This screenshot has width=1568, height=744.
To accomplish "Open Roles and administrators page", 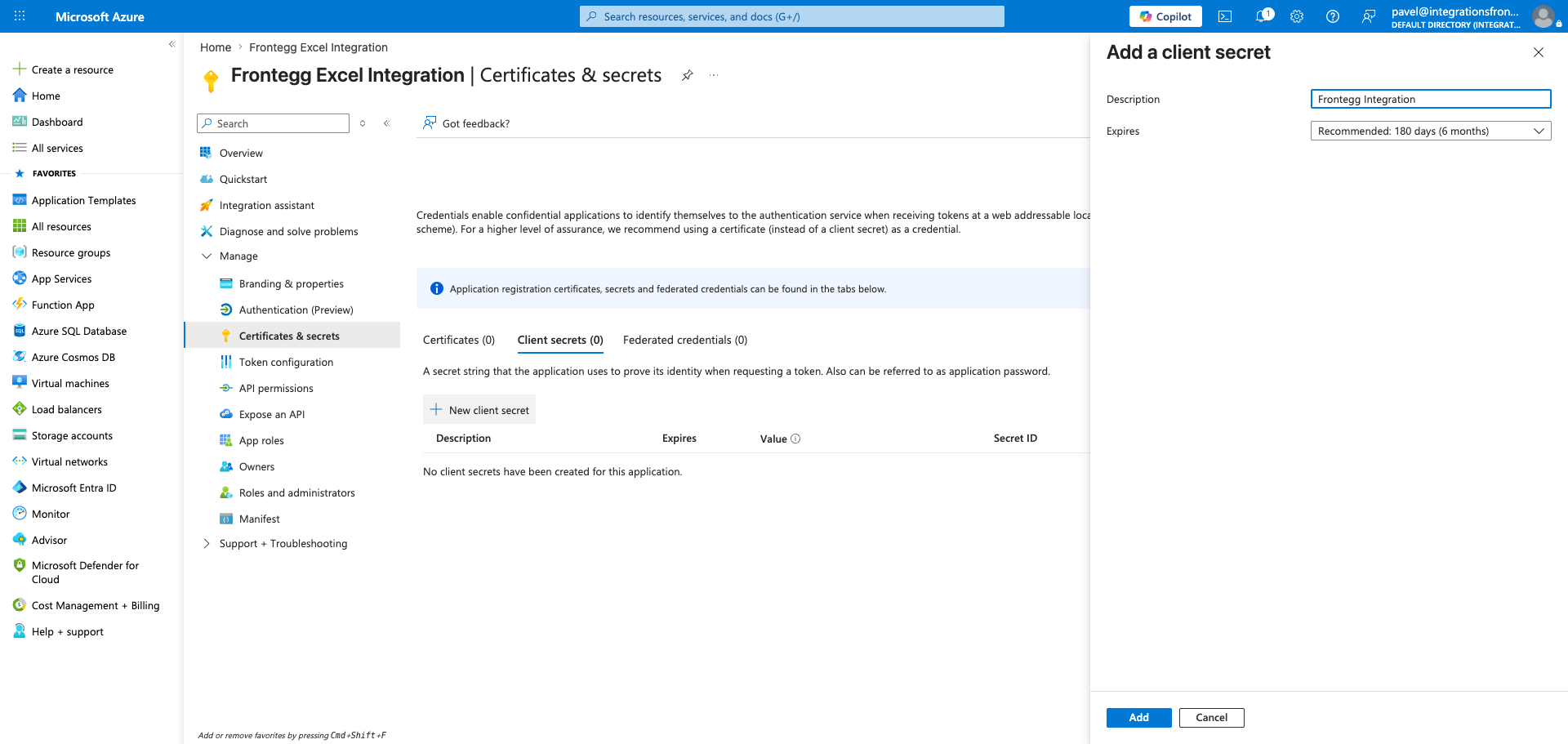I will 296,492.
